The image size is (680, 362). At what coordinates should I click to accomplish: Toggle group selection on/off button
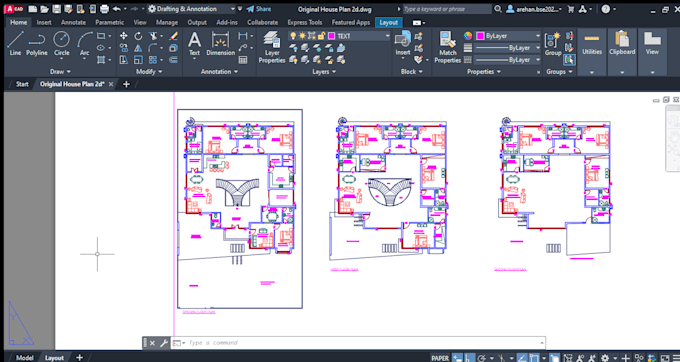569,60
